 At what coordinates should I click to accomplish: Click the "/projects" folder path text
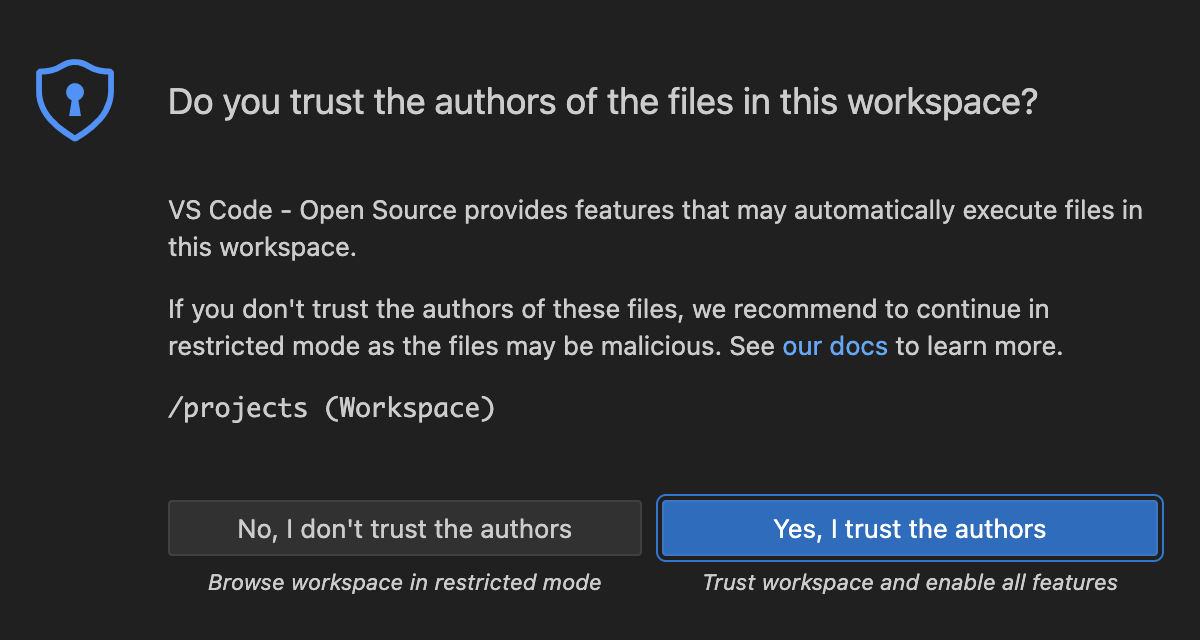238,408
